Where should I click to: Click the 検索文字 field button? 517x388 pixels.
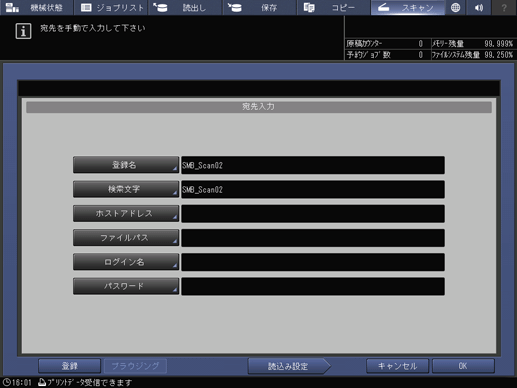point(126,189)
